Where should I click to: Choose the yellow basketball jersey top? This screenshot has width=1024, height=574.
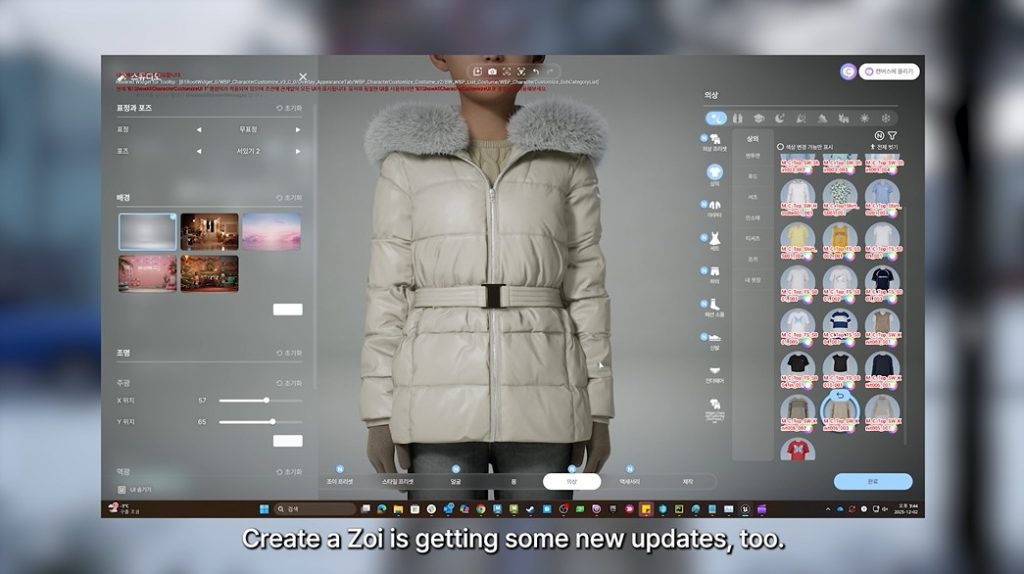click(x=840, y=240)
